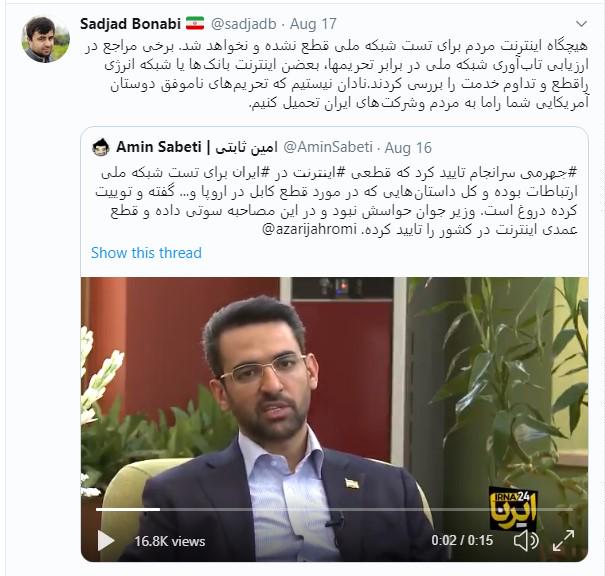Click the Show this thread link

146,253
